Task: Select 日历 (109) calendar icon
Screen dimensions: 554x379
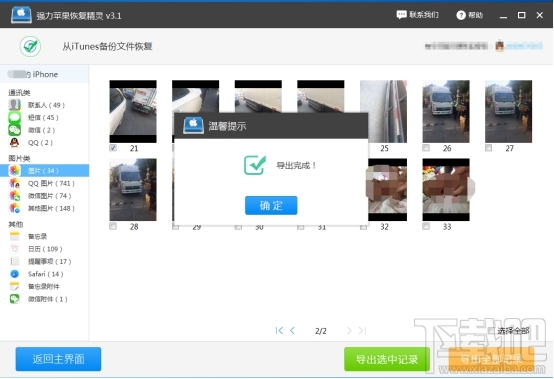Action: pyautogui.click(x=14, y=249)
